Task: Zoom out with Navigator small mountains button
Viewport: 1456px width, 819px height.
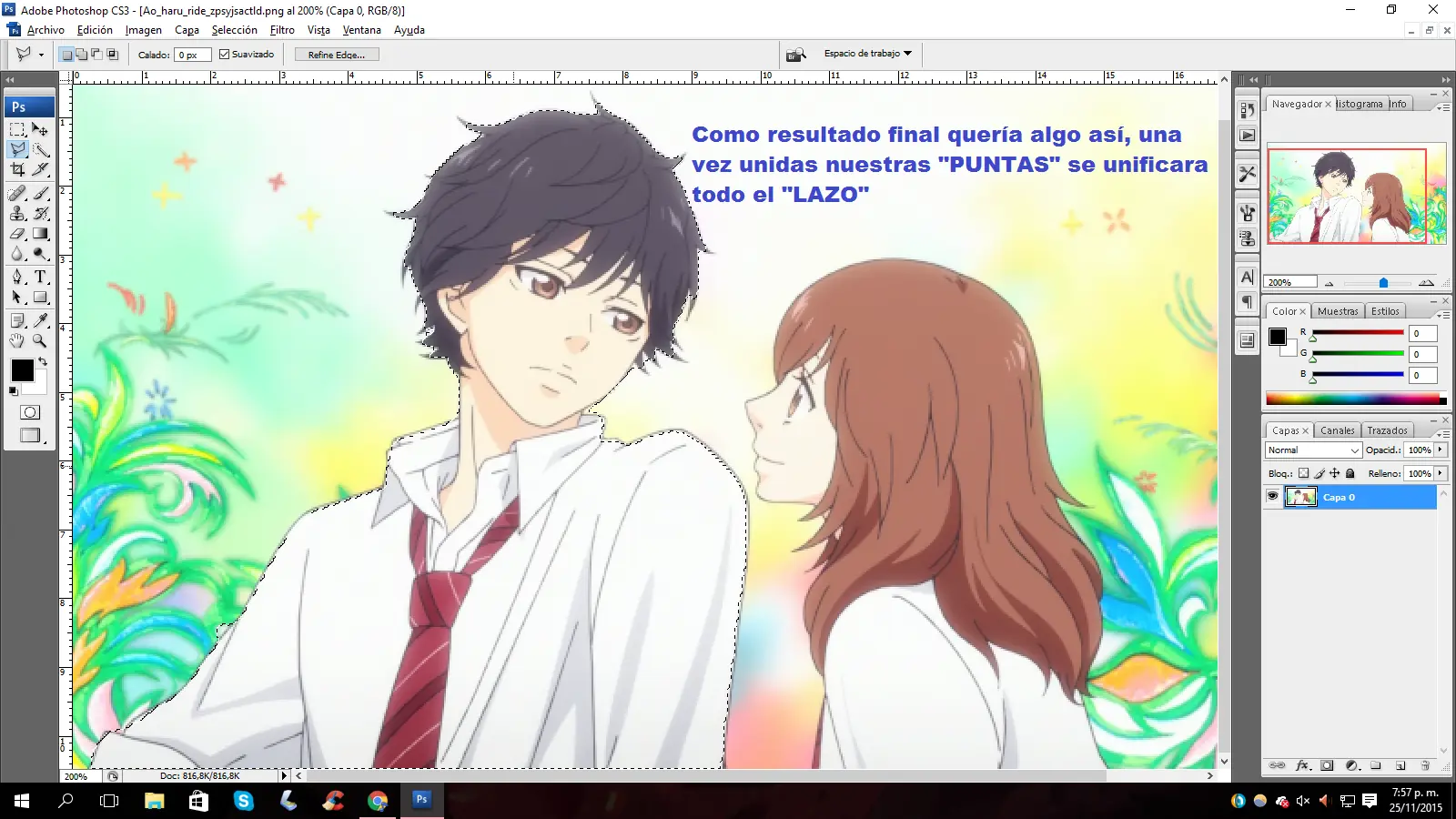Action: [x=1329, y=283]
